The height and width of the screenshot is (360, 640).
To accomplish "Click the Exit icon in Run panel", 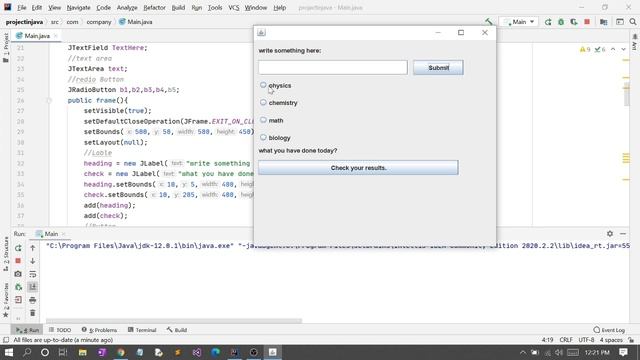I will (18, 300).
